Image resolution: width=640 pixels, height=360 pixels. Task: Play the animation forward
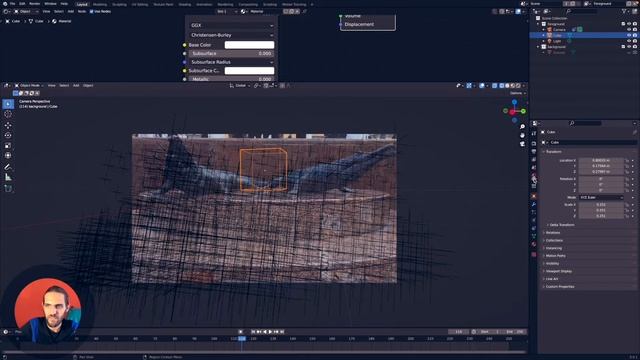270,332
